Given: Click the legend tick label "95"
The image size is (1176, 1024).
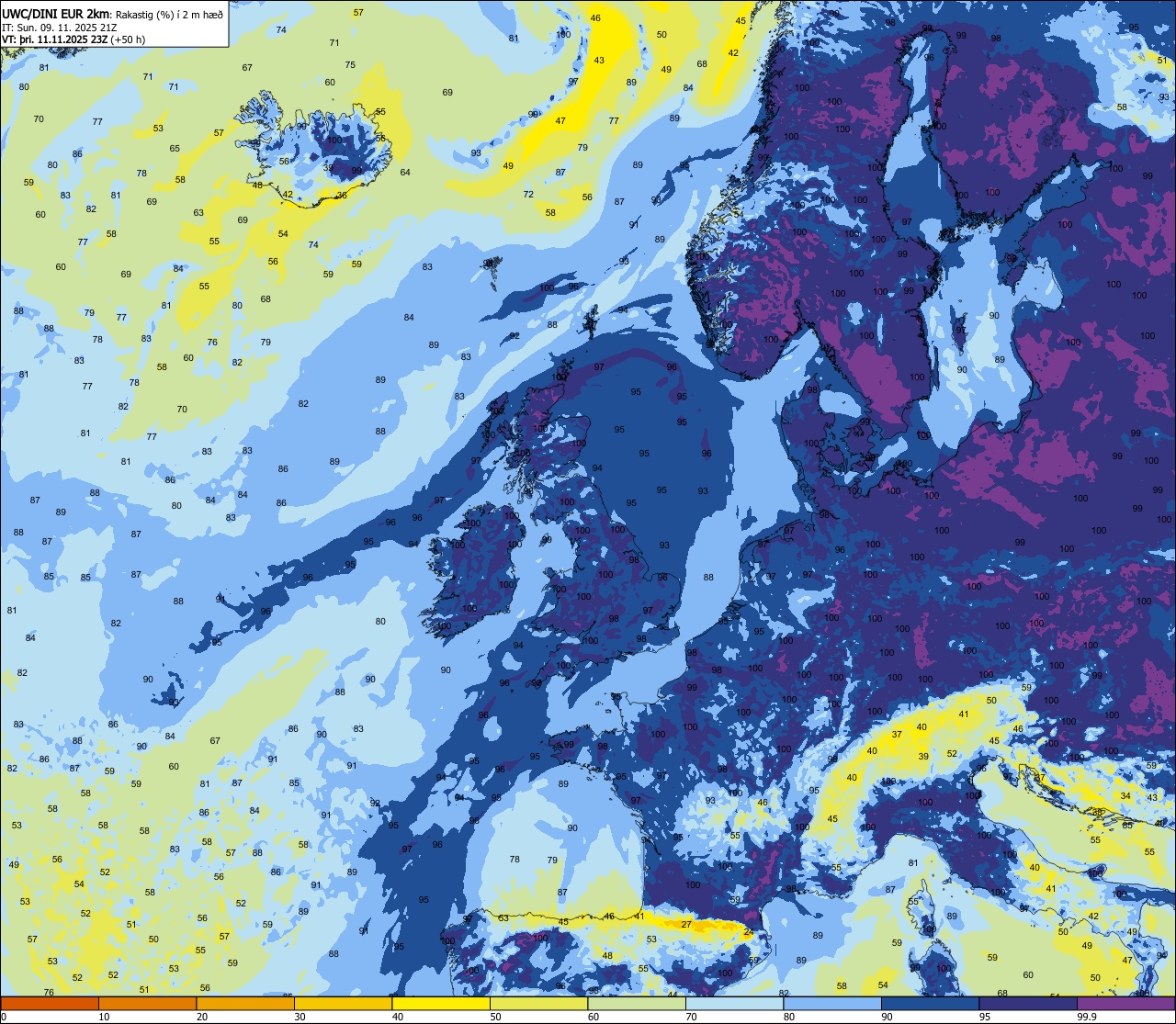Looking at the screenshot, I should point(985,1017).
